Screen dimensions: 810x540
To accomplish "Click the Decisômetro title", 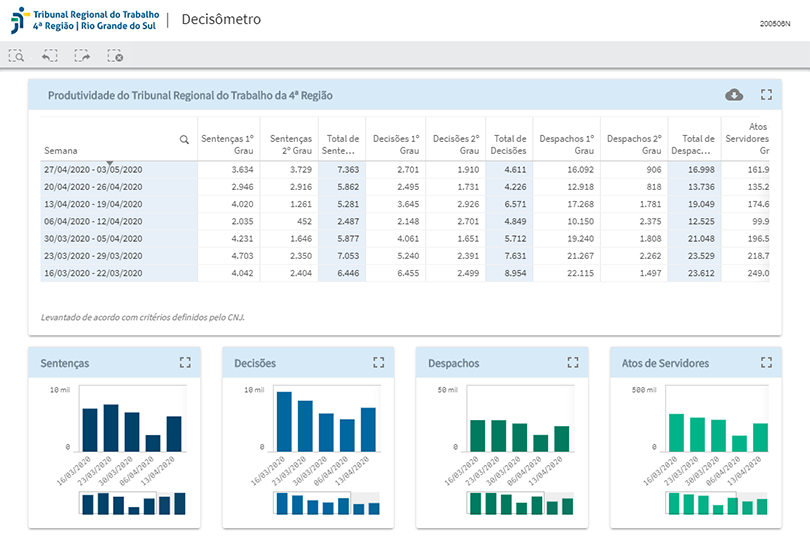I will coord(221,20).
